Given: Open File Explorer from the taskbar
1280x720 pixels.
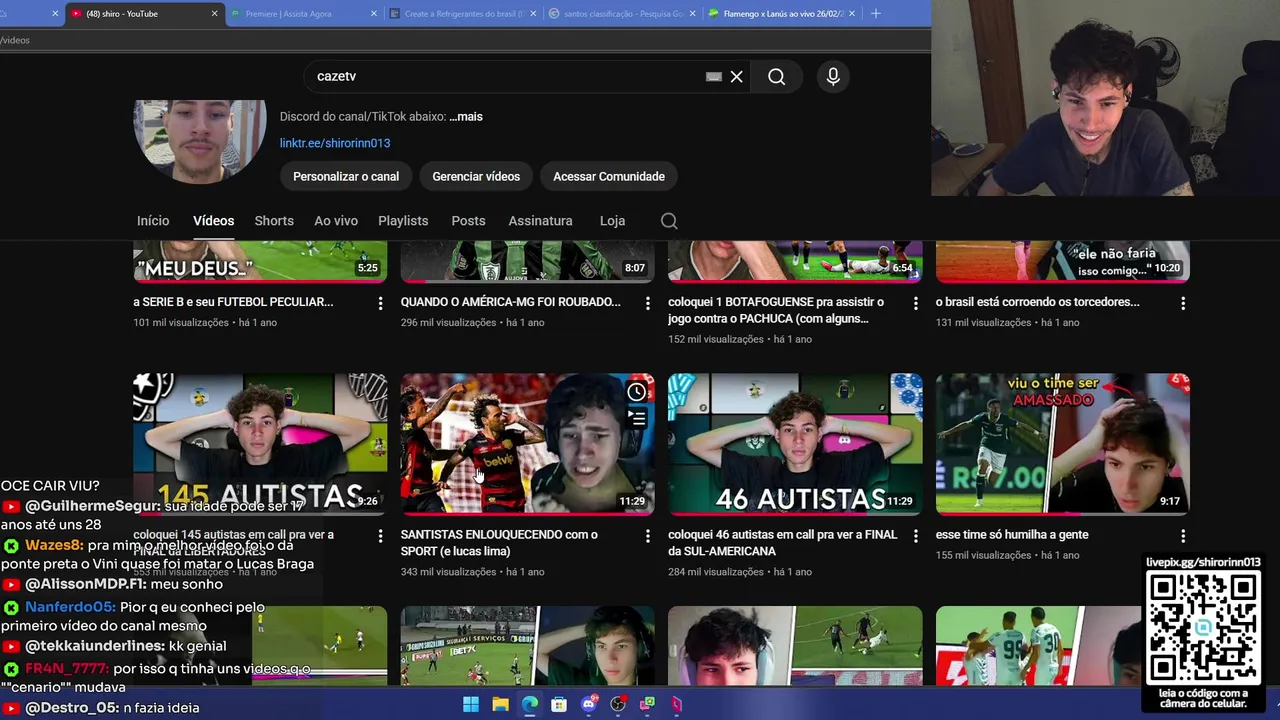Looking at the screenshot, I should coord(500,704).
